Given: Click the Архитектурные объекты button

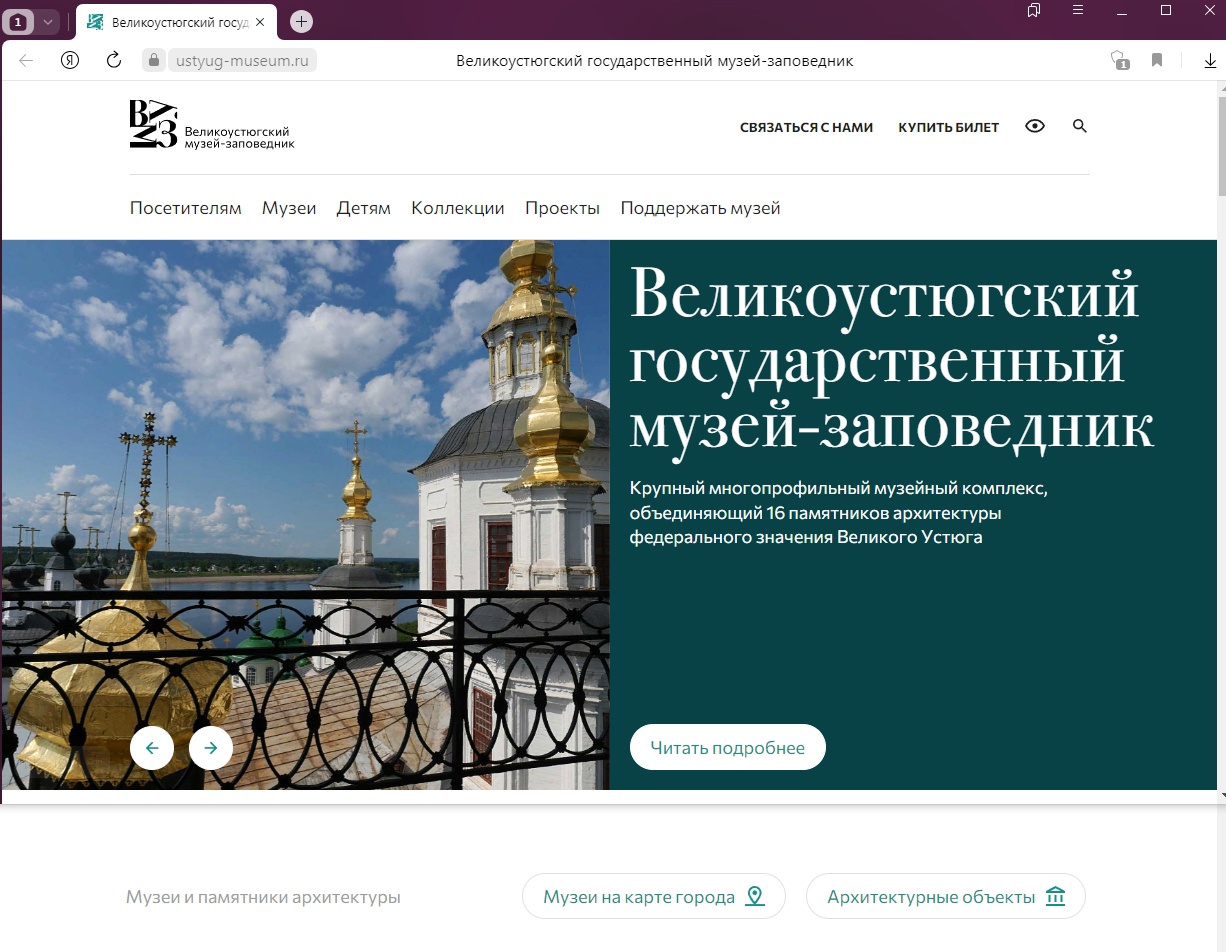Looking at the screenshot, I should 946,896.
